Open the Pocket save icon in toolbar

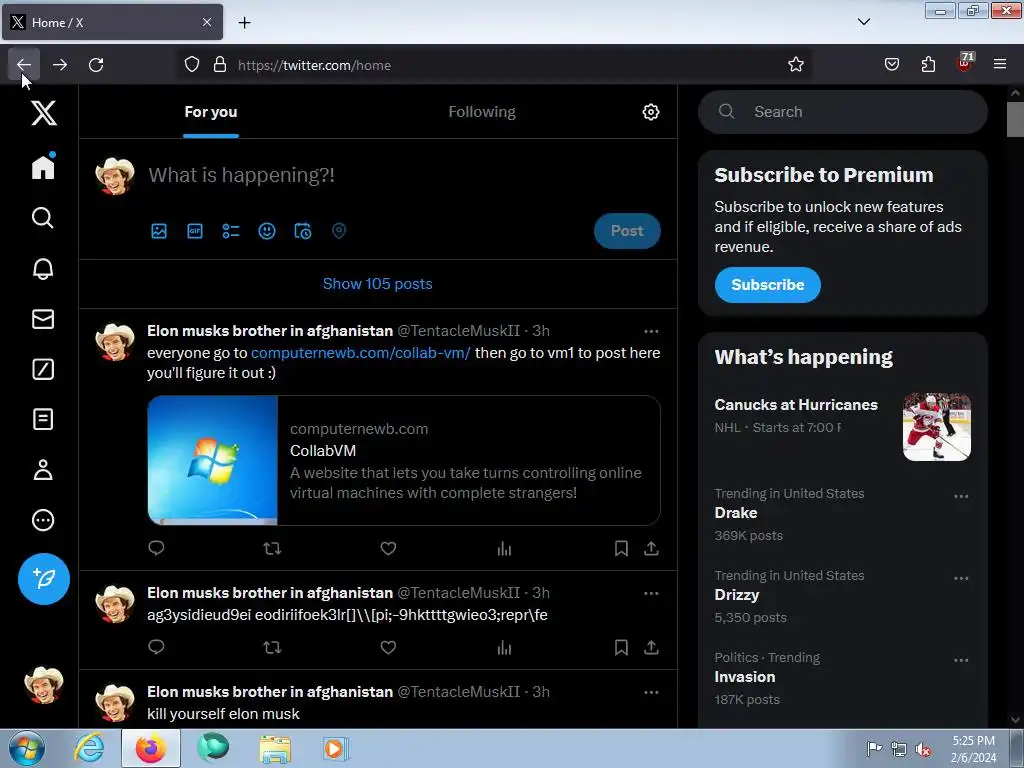coord(891,65)
